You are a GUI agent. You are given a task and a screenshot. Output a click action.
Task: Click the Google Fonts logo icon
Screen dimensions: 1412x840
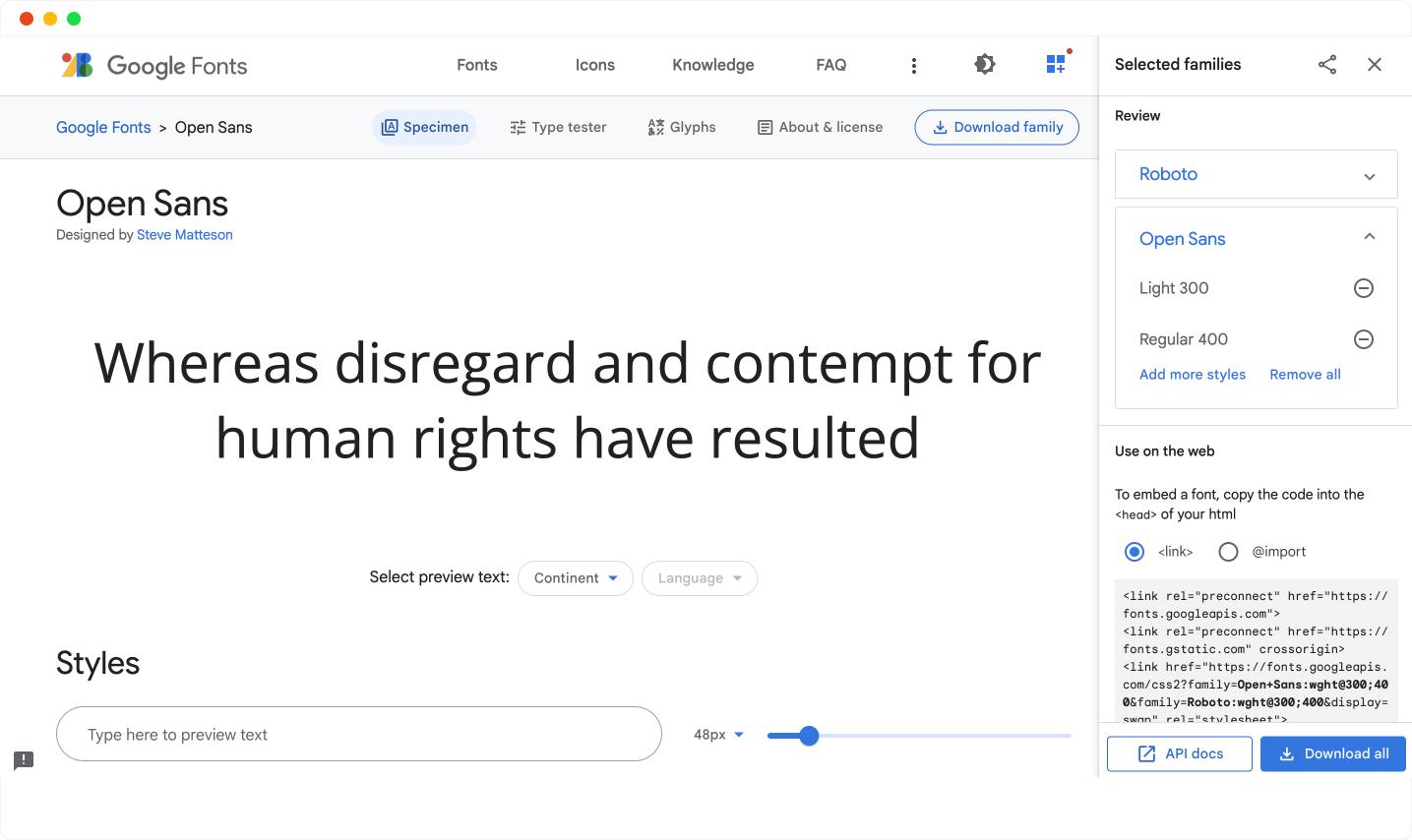77,65
